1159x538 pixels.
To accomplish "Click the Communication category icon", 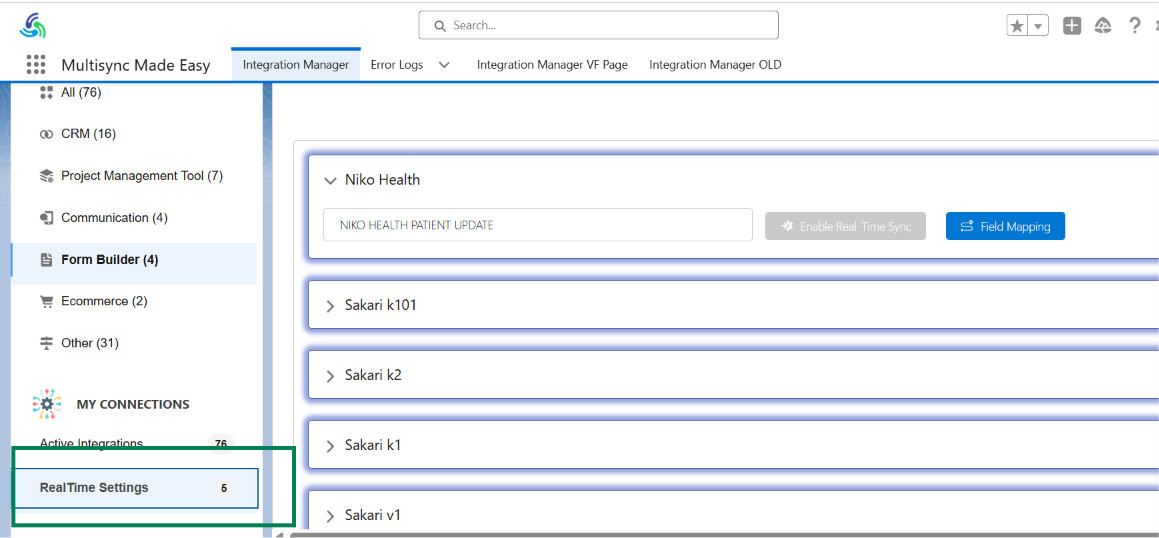I will point(47,218).
